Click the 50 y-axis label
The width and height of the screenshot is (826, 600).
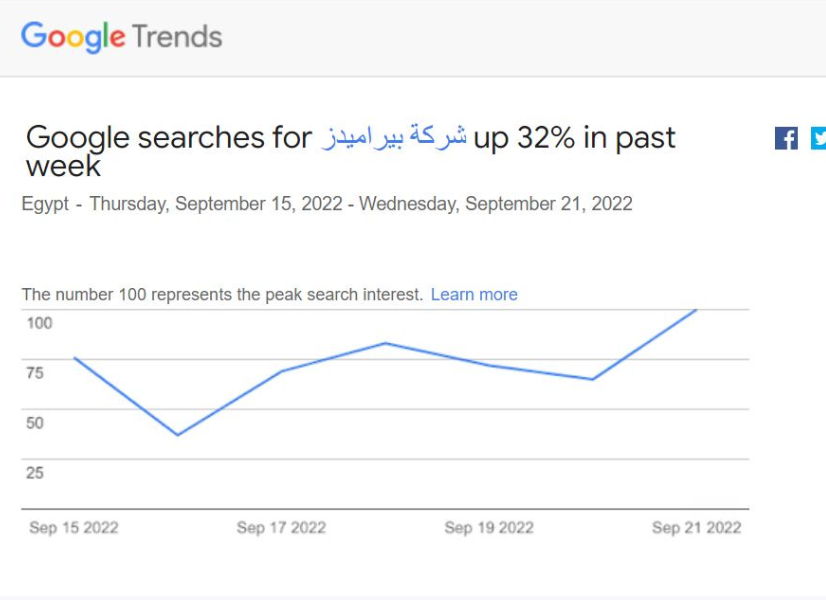pyautogui.click(x=35, y=422)
